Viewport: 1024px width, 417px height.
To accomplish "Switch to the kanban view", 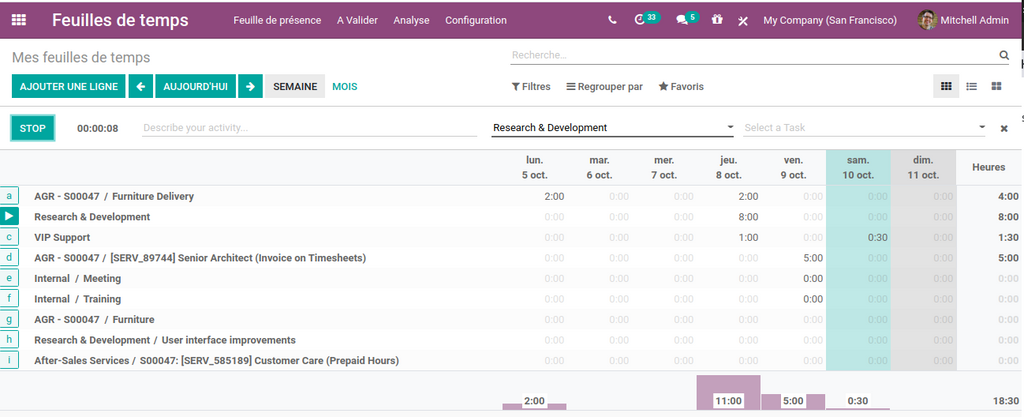I will click(x=996, y=87).
